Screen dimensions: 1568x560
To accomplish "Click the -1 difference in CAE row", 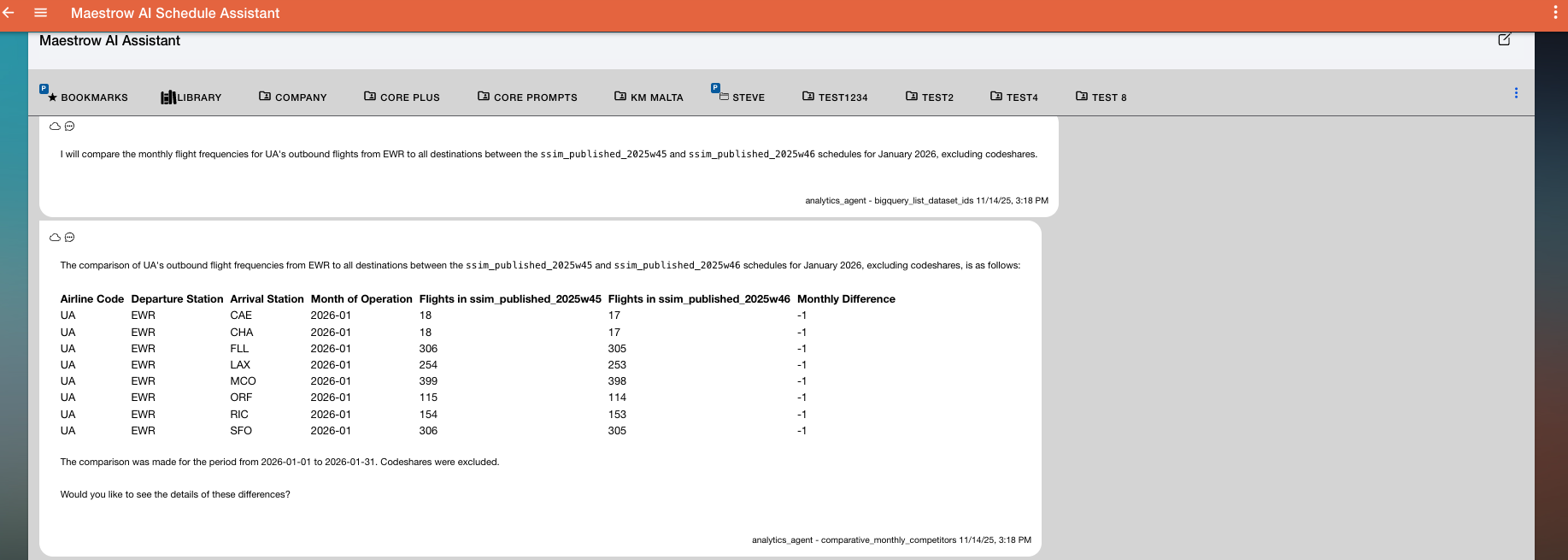I will [x=802, y=315].
